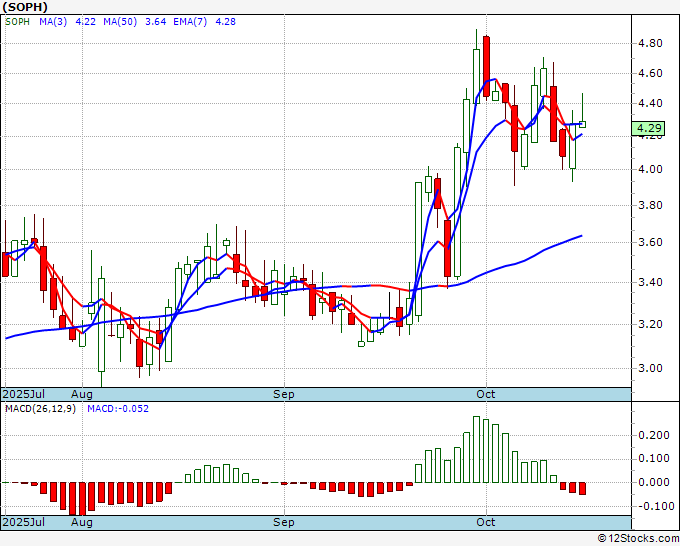Click the 0.000 MACD axis label
This screenshot has height=546, width=680.
[654, 482]
